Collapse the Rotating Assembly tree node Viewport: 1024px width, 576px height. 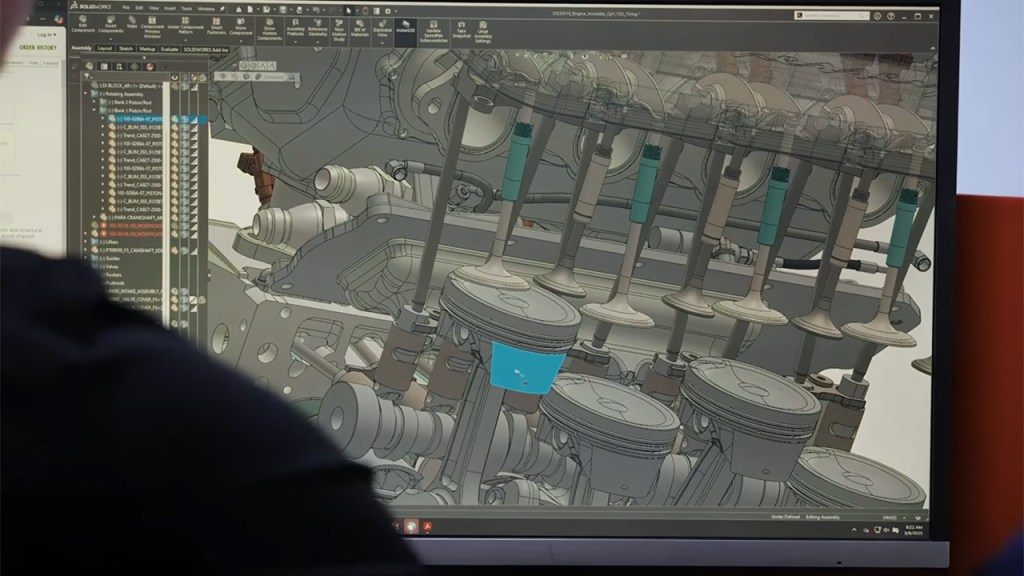point(86,94)
